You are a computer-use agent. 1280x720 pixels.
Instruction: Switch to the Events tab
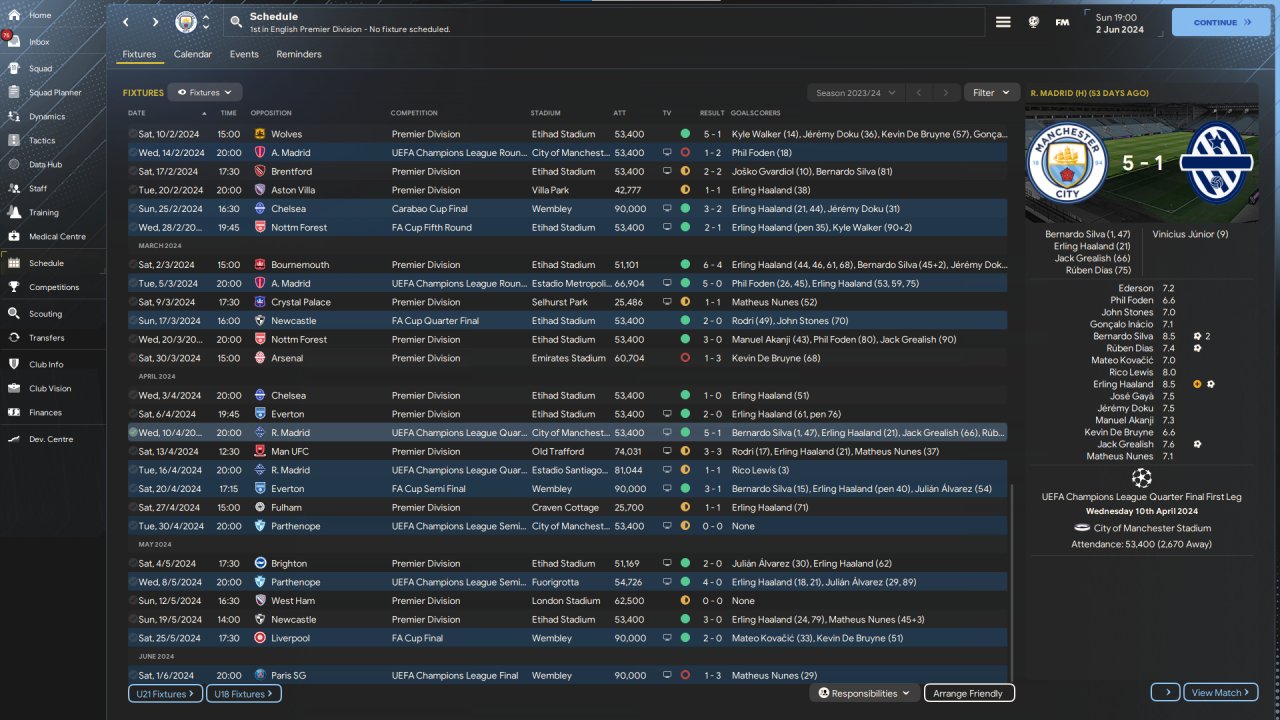click(244, 54)
